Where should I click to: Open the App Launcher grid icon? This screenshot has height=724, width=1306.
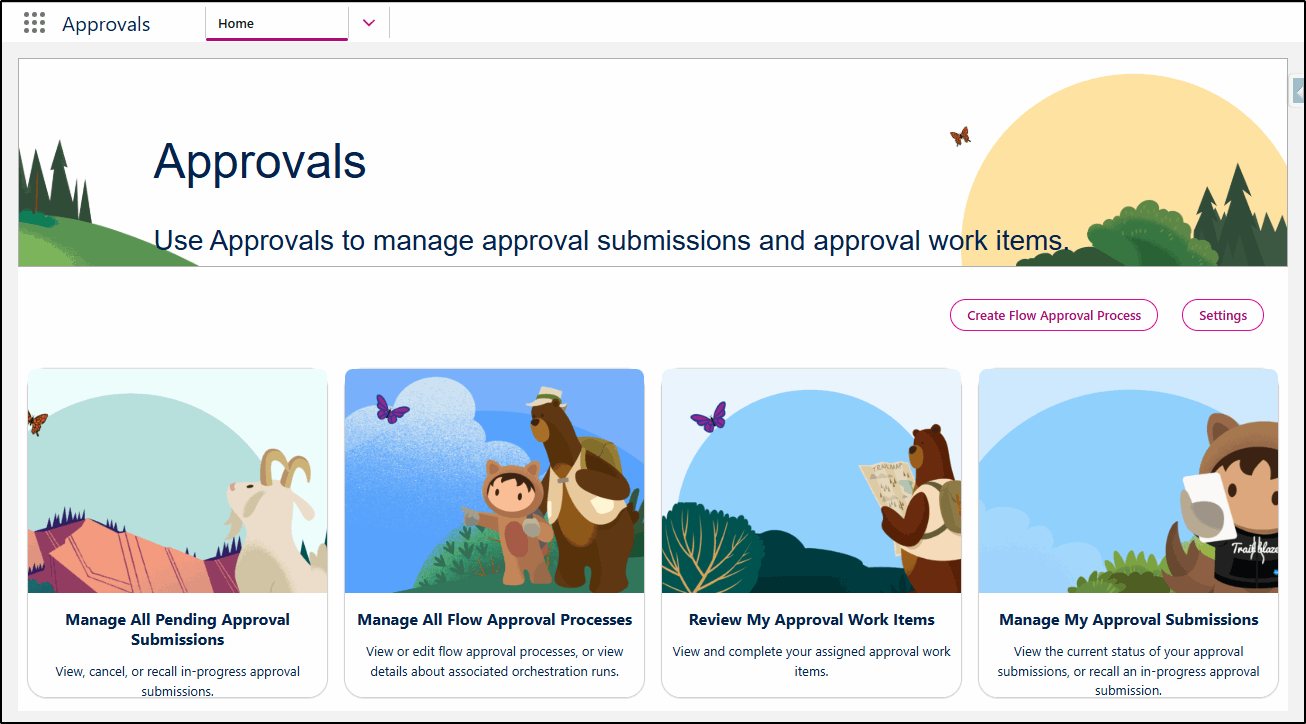click(35, 24)
